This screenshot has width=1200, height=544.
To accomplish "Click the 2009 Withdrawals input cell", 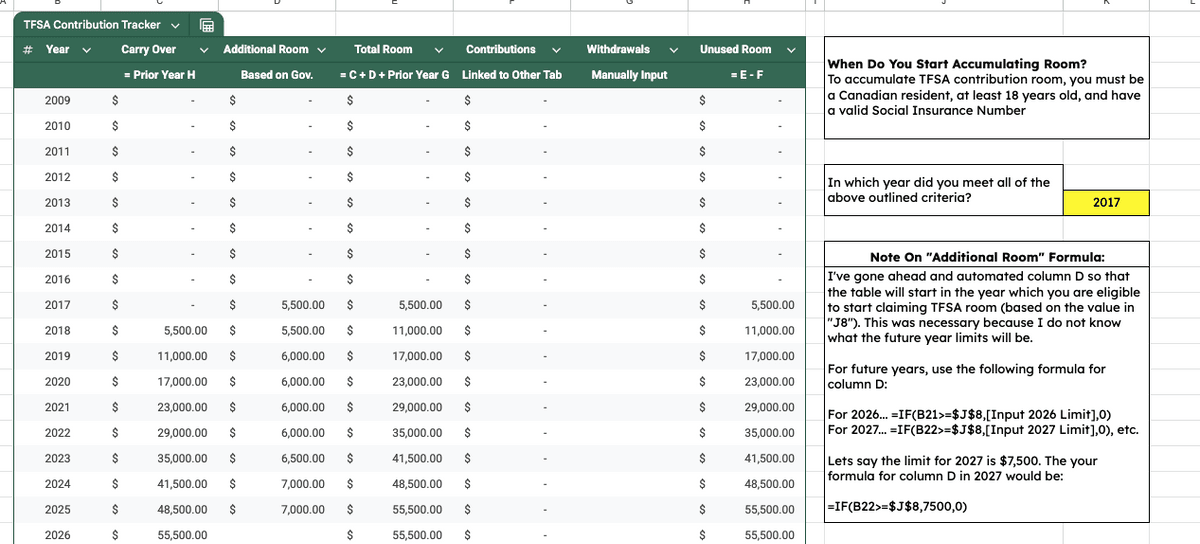I will [x=629, y=100].
